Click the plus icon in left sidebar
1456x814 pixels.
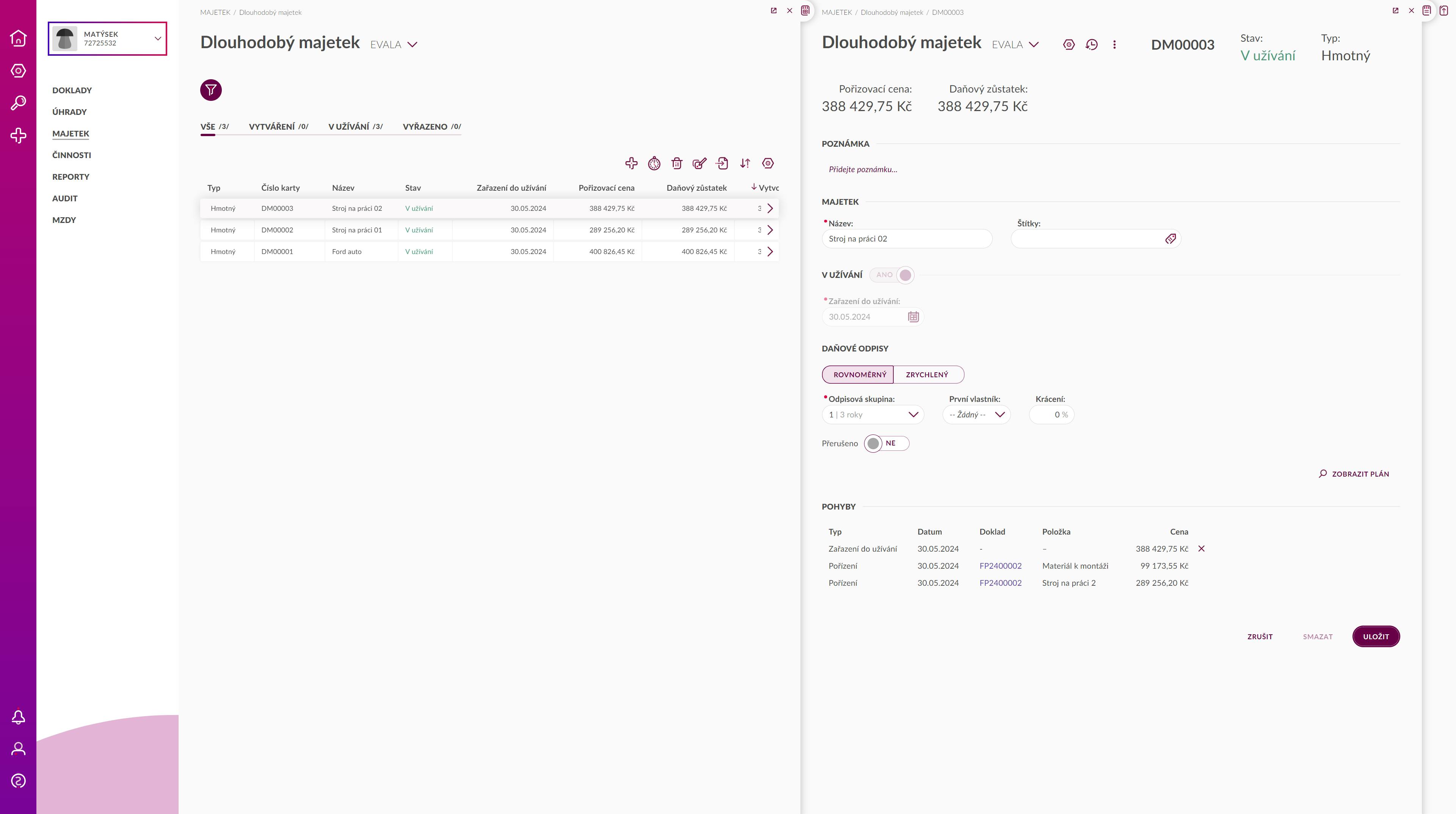[x=18, y=136]
